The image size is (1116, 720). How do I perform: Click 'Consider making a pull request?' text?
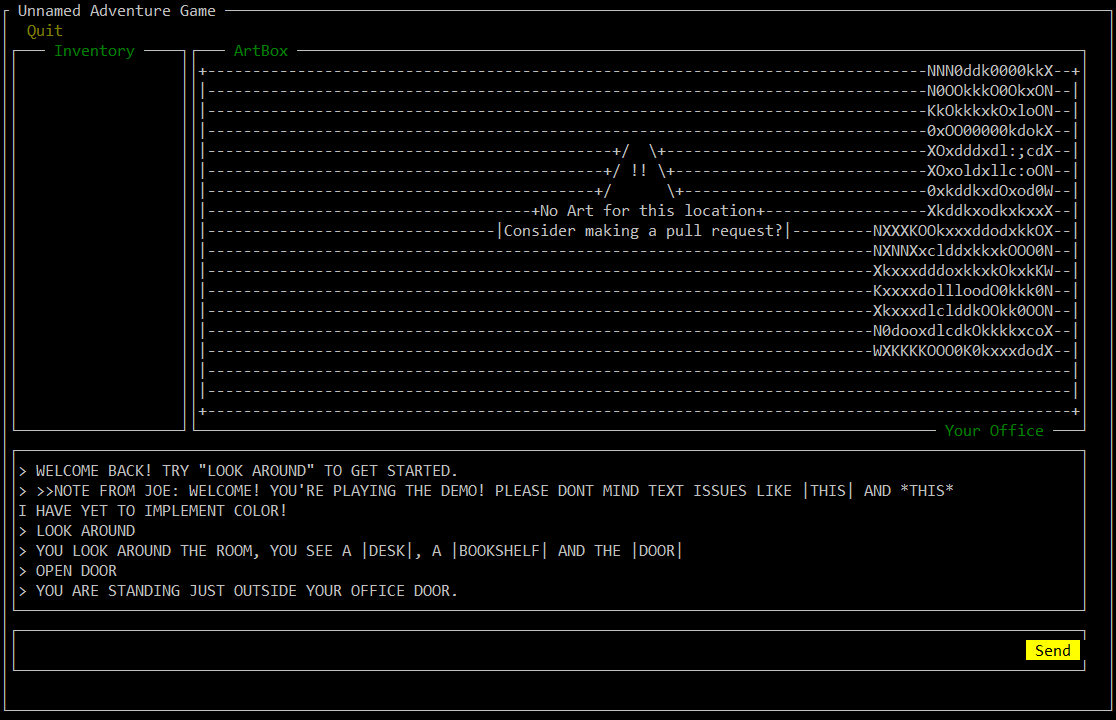[643, 231]
